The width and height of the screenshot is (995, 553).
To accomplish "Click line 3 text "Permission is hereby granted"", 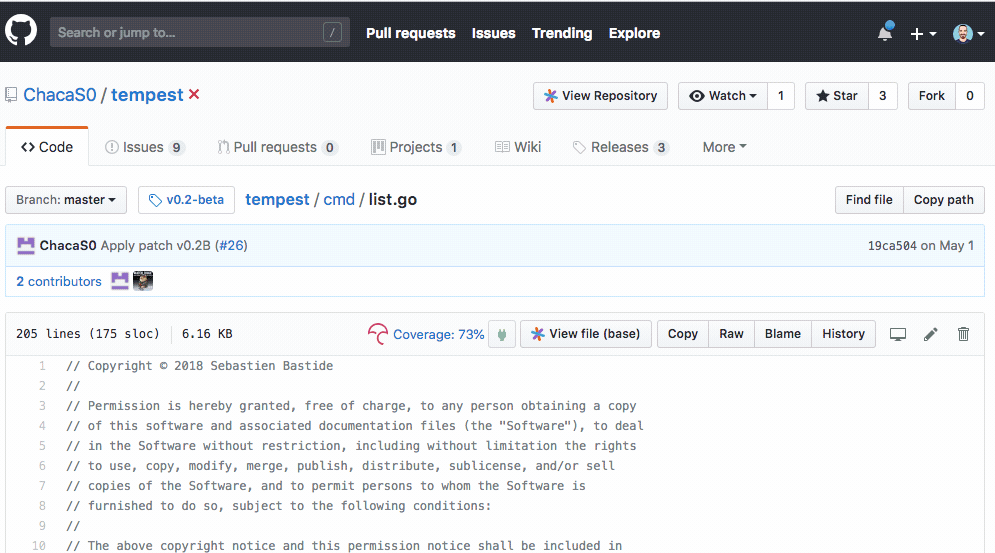I will [190, 406].
